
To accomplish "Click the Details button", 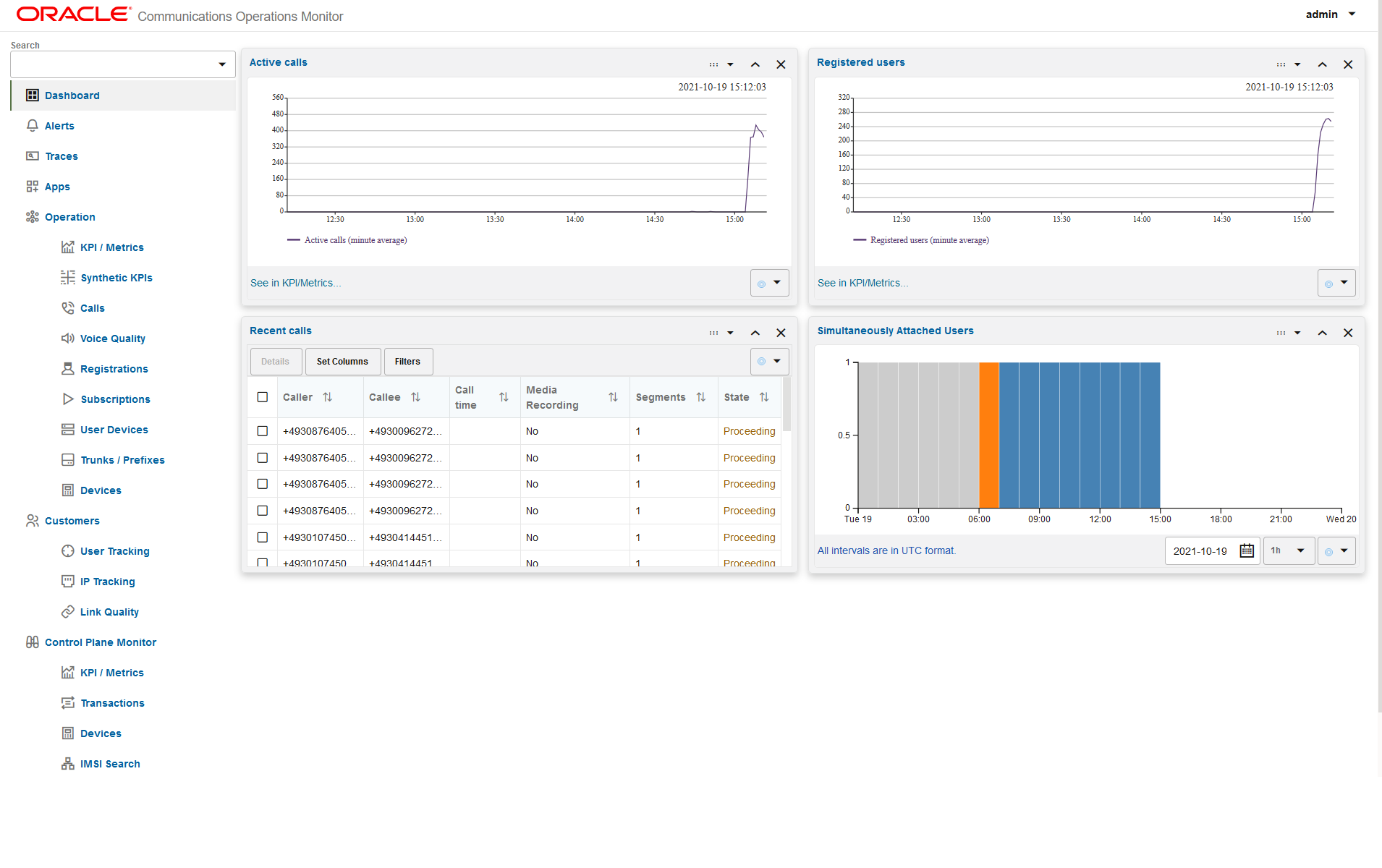I will [x=275, y=362].
